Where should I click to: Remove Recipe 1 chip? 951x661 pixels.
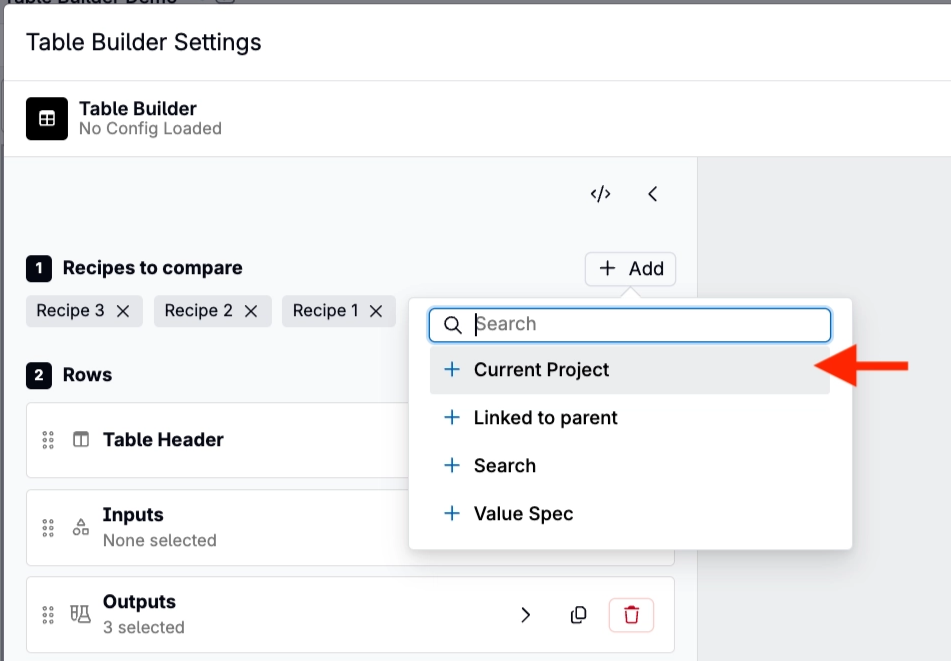point(376,311)
